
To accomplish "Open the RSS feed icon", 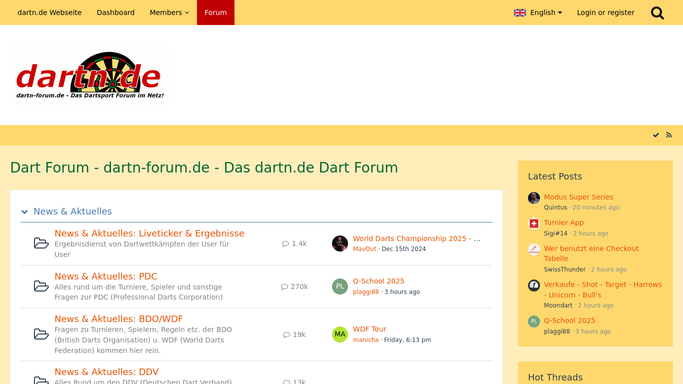I will (669, 135).
